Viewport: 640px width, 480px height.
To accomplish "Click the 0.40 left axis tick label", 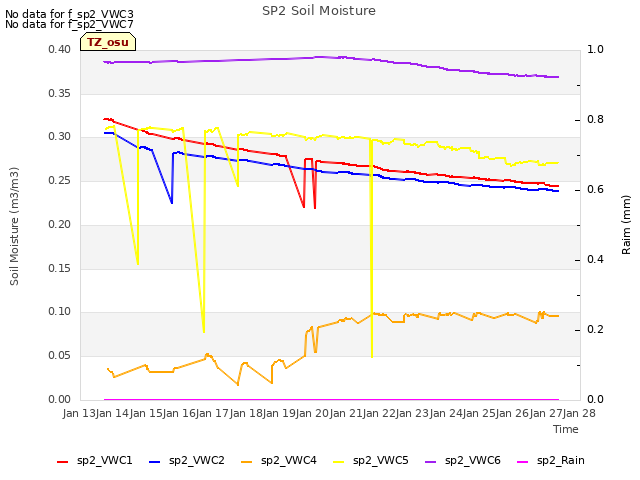I will (x=60, y=49).
